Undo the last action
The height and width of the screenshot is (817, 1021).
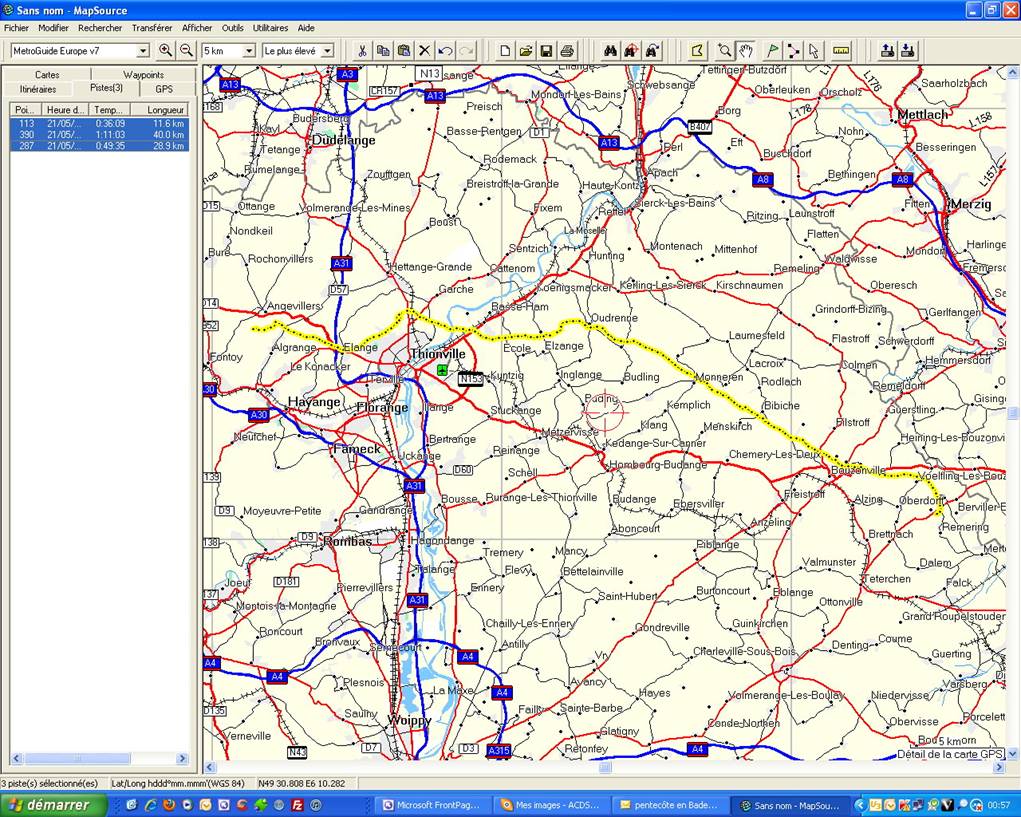point(445,50)
